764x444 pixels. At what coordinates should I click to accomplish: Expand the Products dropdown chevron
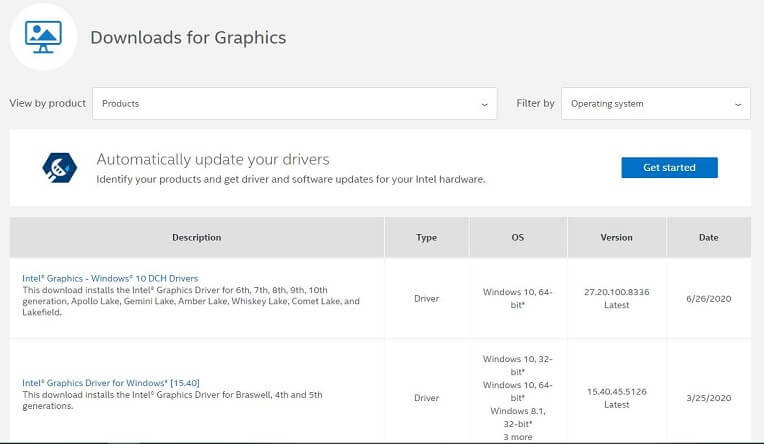[484, 104]
